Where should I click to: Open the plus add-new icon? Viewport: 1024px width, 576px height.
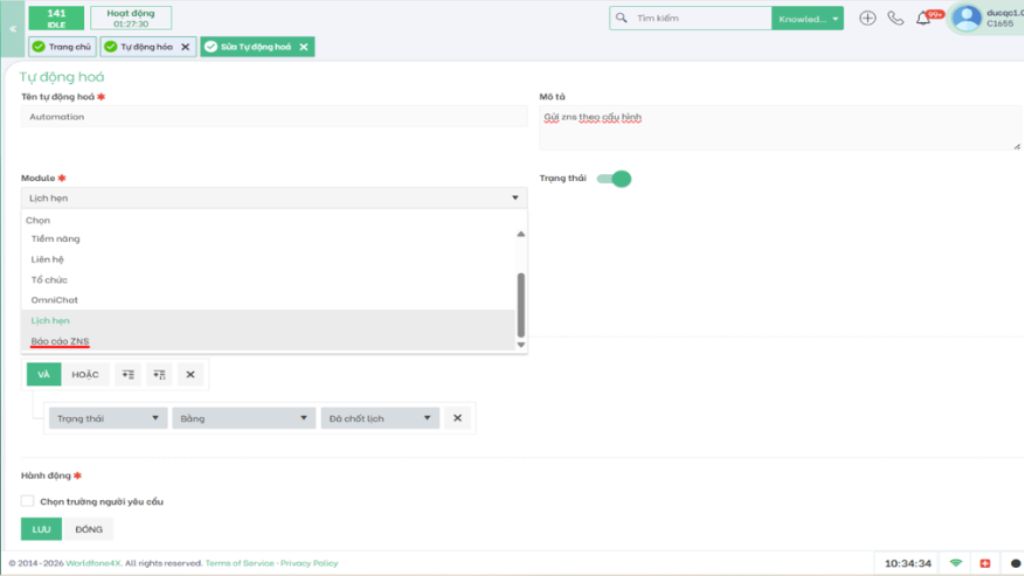867,18
